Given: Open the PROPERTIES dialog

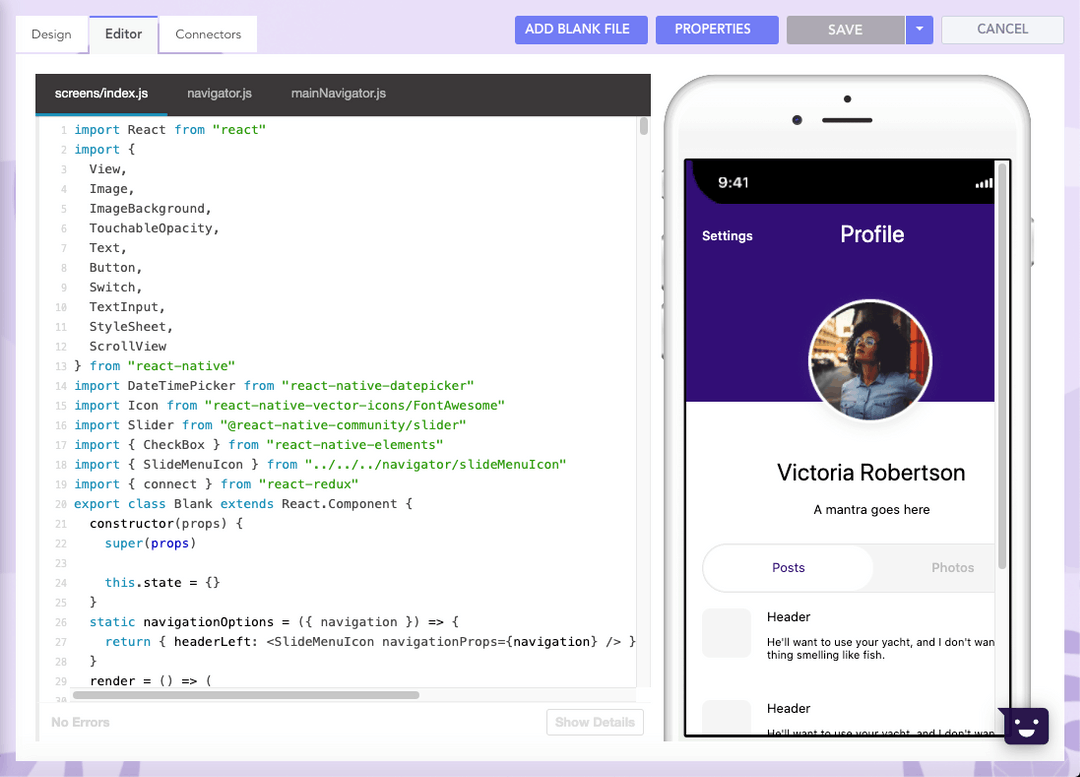Looking at the screenshot, I should point(716,29).
